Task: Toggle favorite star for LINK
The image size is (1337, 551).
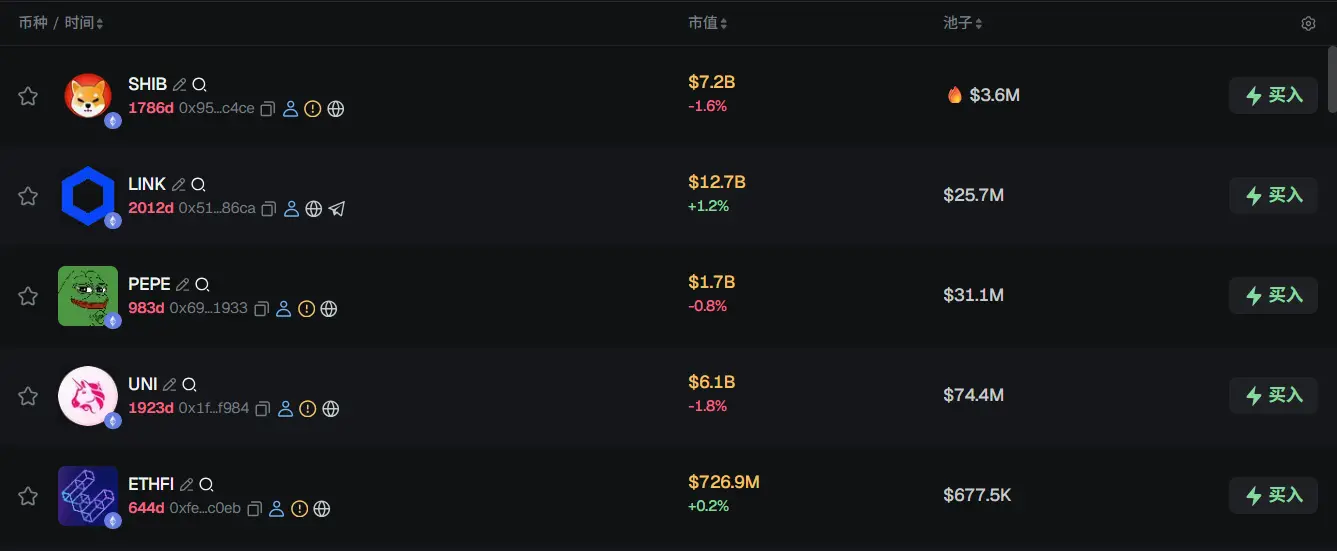Action: [x=28, y=196]
